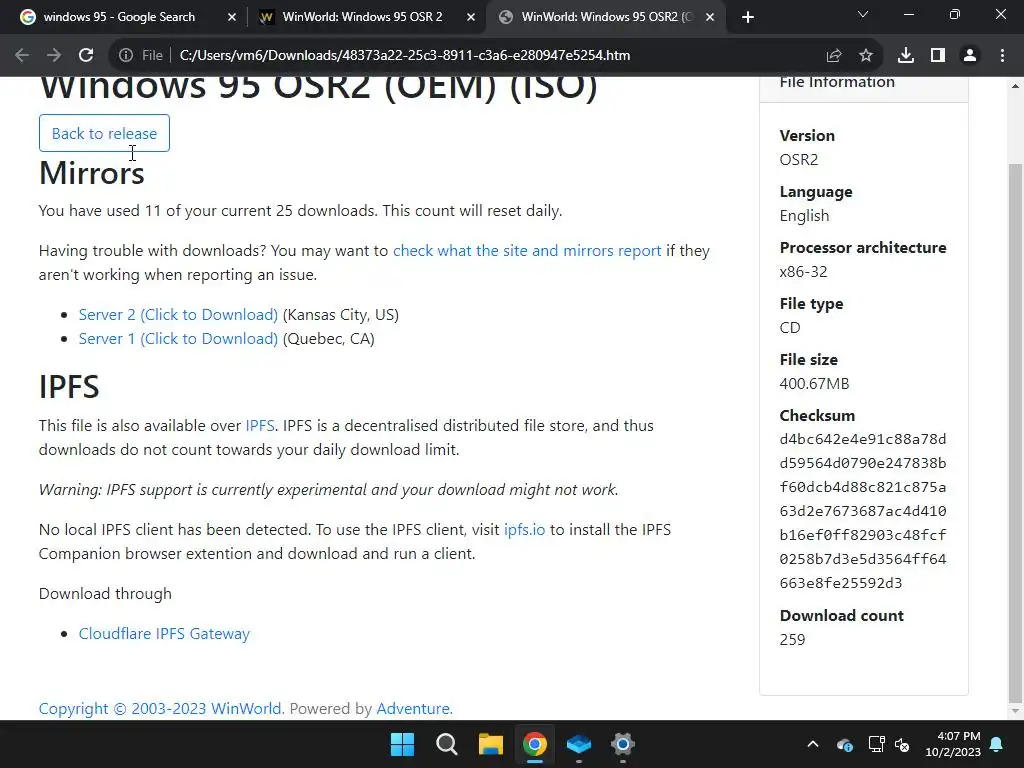
Task: Open the clock showing 4:07 PM
Action: click(x=953, y=744)
